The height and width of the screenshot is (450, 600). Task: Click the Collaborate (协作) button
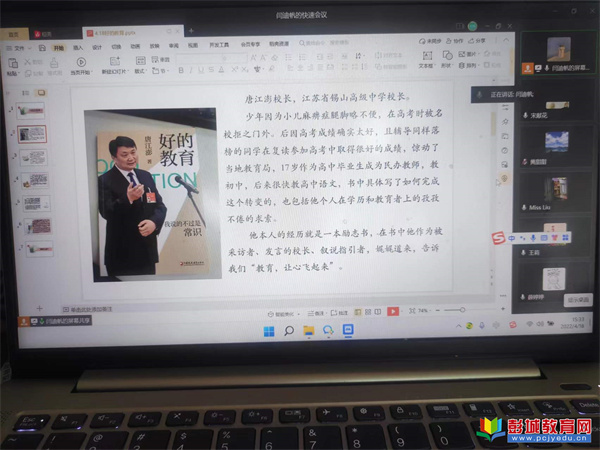[455, 41]
